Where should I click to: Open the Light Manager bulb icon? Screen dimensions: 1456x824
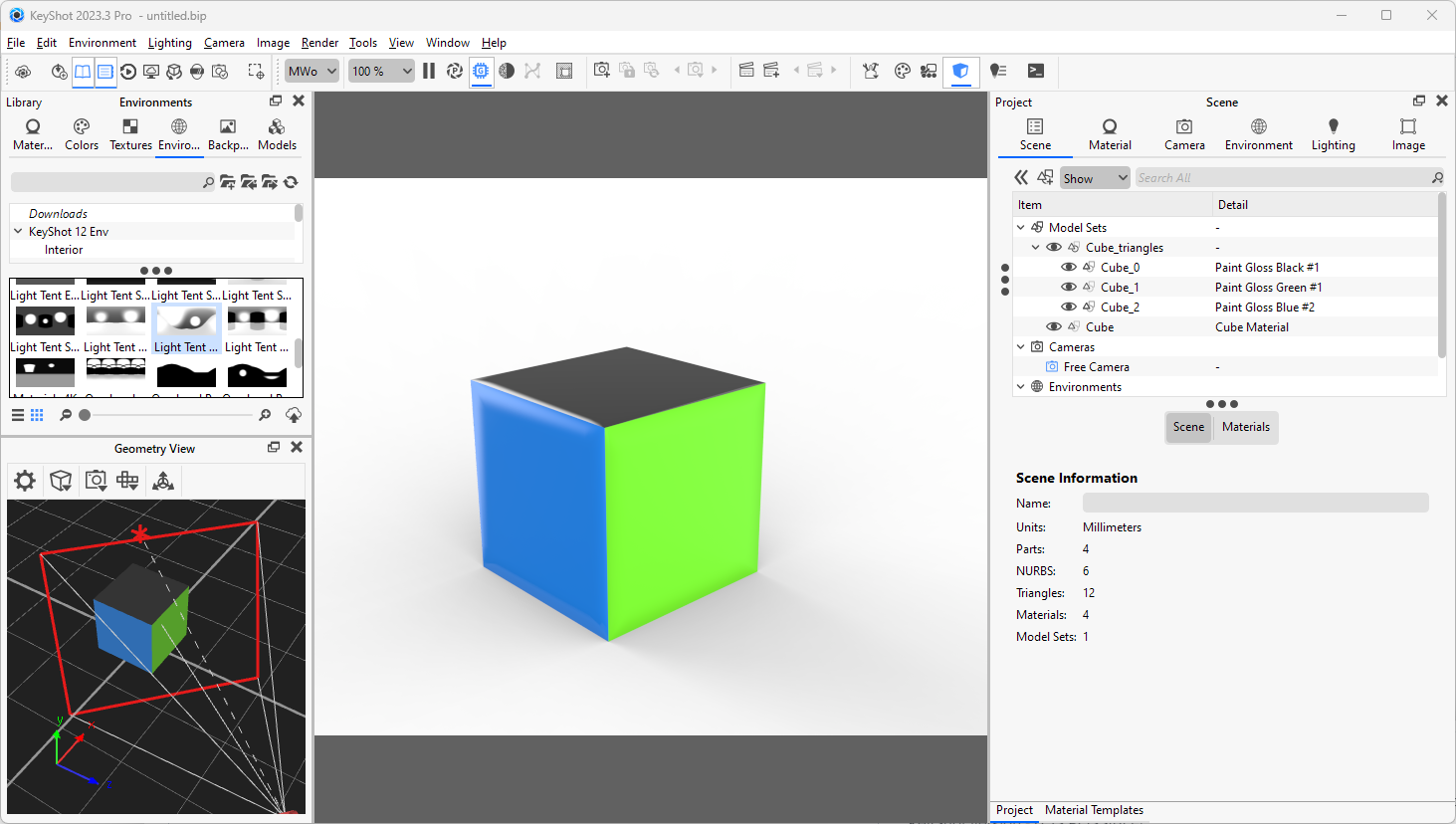pos(998,71)
